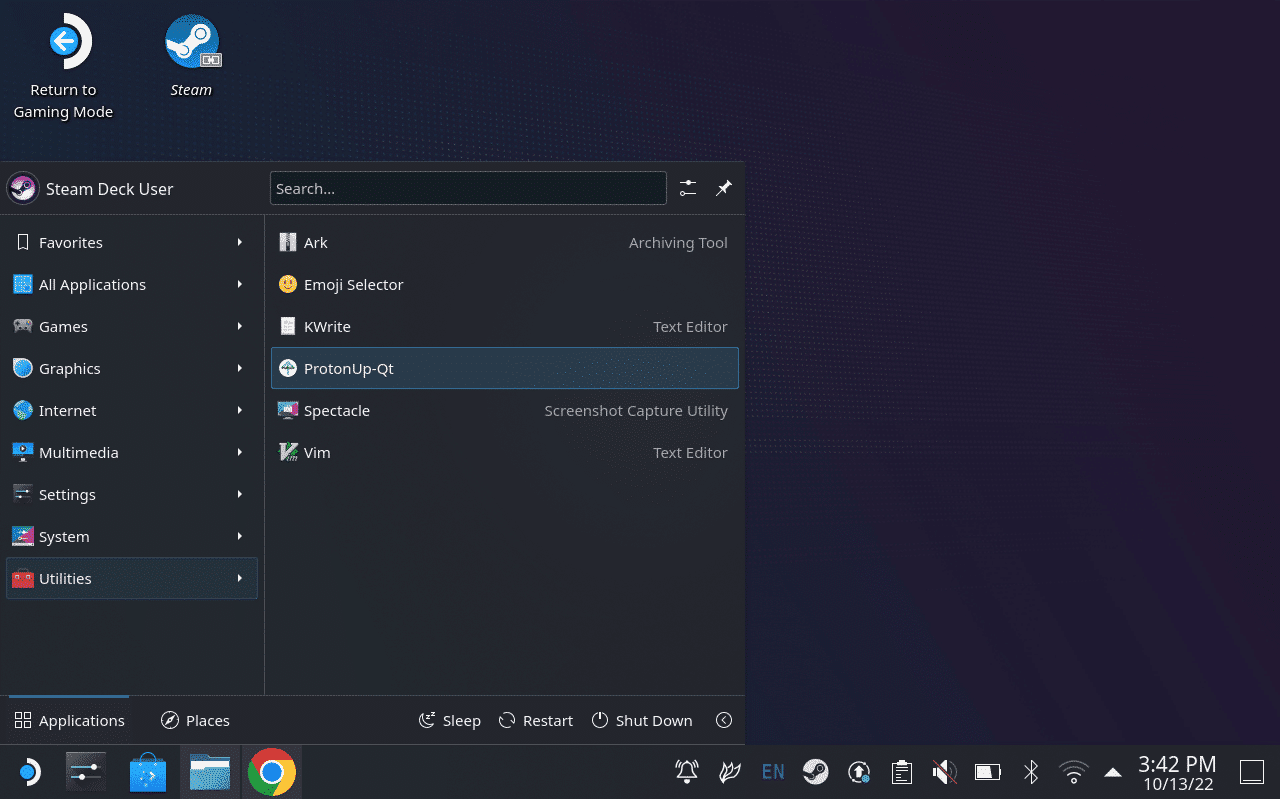Viewport: 1280px width, 799px height.
Task: Select the Favorites category
Action: coord(131,243)
